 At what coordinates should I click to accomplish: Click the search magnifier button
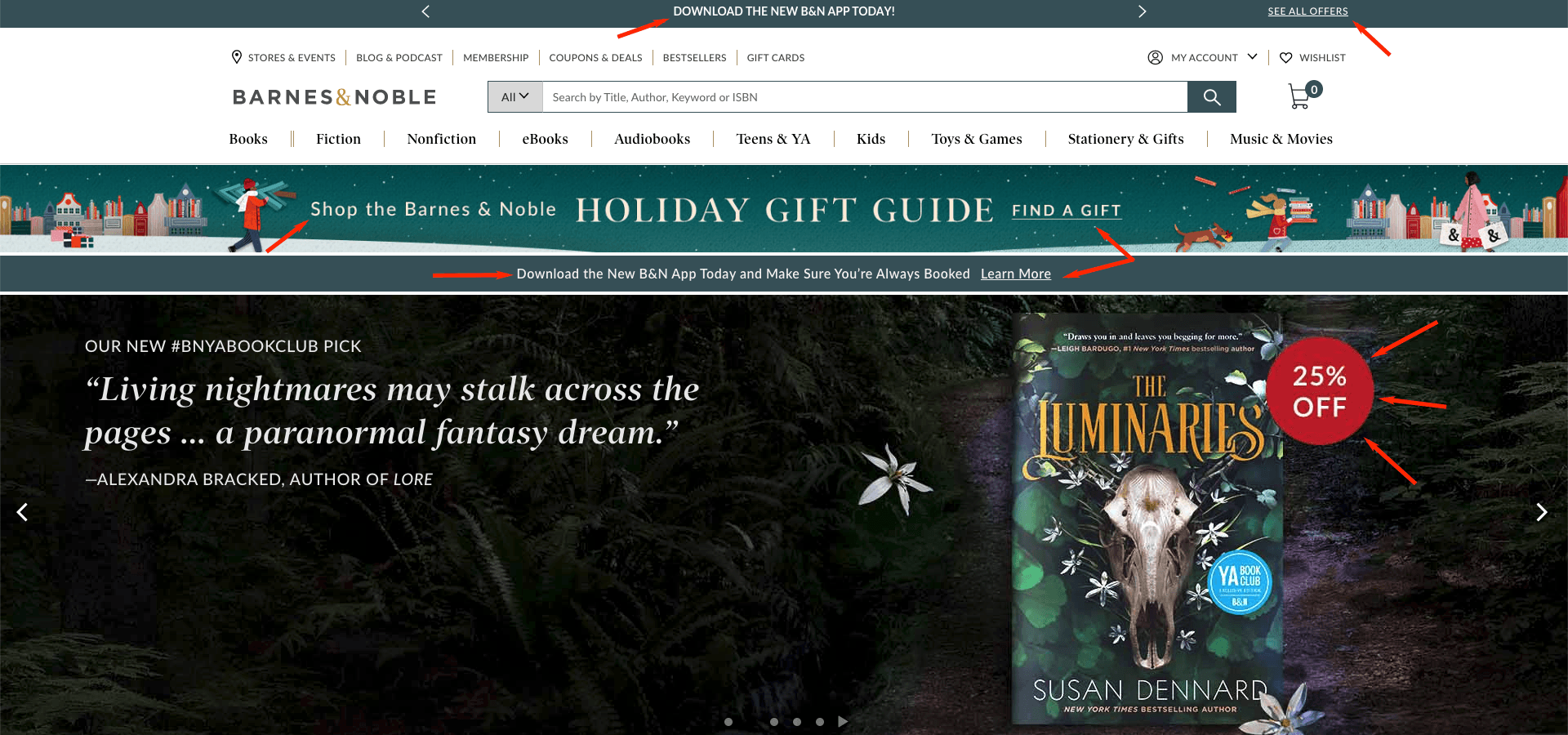pos(1211,97)
